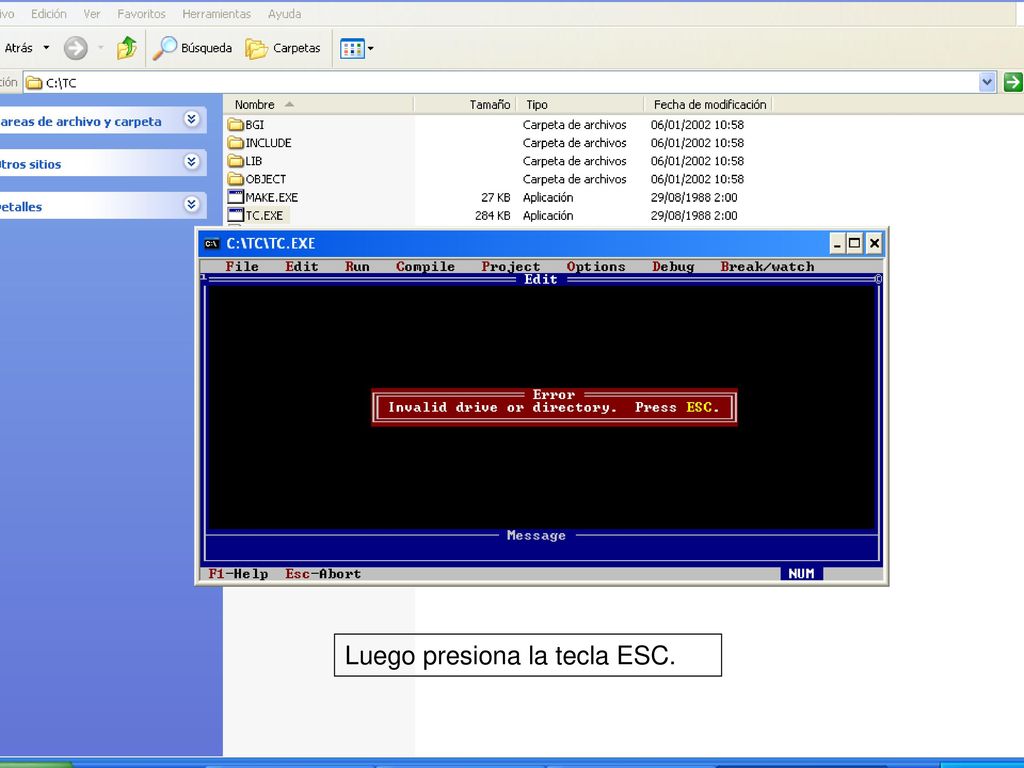Screen dimensions: 1024x768
Task: Minimize the C:\TC\TC.EXE console window
Action: 837,244
